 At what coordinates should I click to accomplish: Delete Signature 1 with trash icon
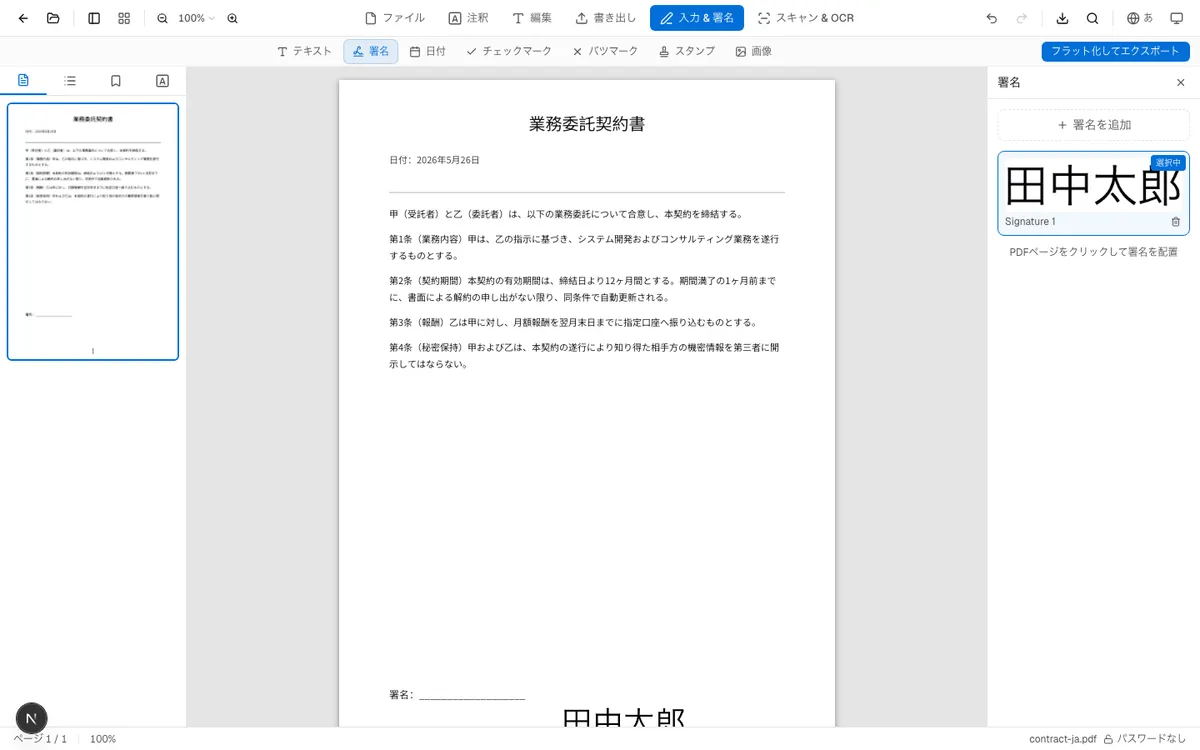coord(1175,222)
